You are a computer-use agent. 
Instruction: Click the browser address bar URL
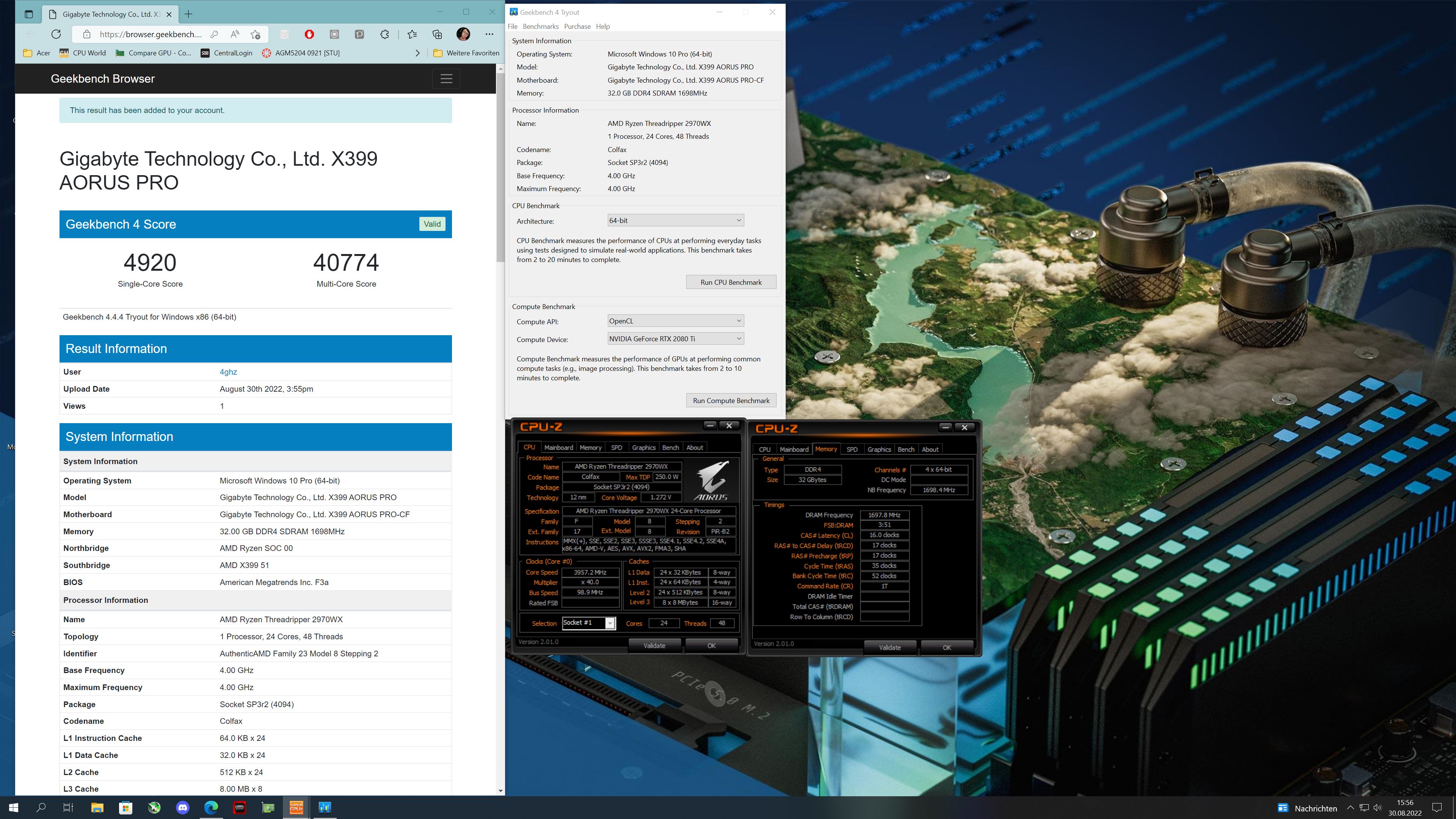(151, 35)
